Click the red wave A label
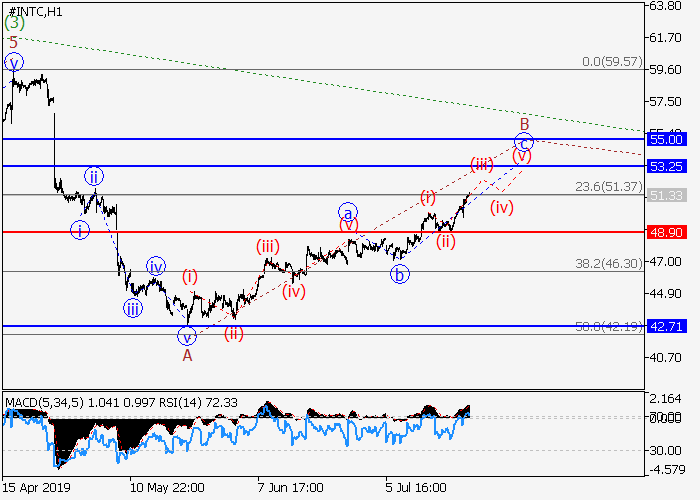Screen dimensions: 700x500 point(187,354)
